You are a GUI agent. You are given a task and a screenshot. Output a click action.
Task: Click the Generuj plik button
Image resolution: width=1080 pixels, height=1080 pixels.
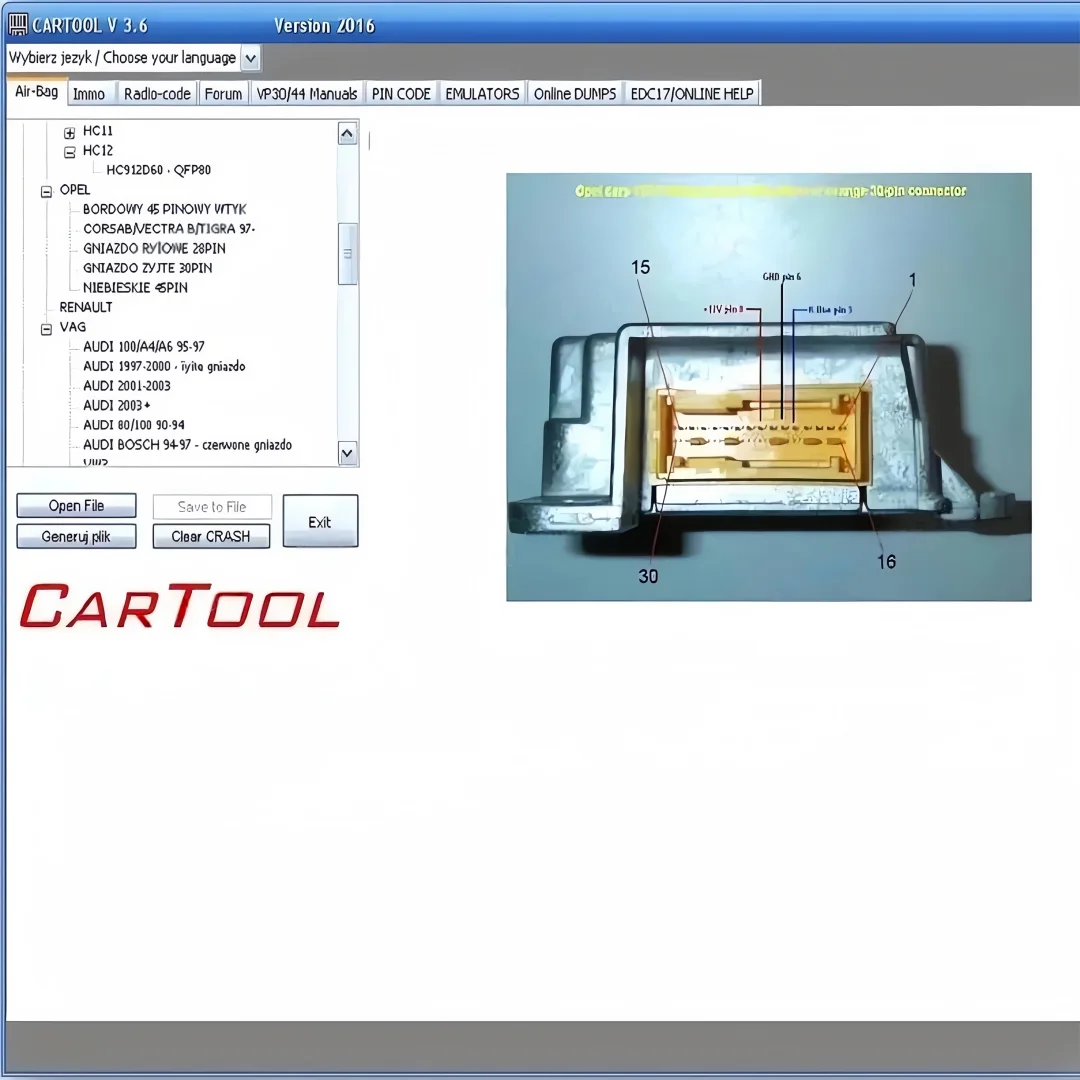[76, 537]
